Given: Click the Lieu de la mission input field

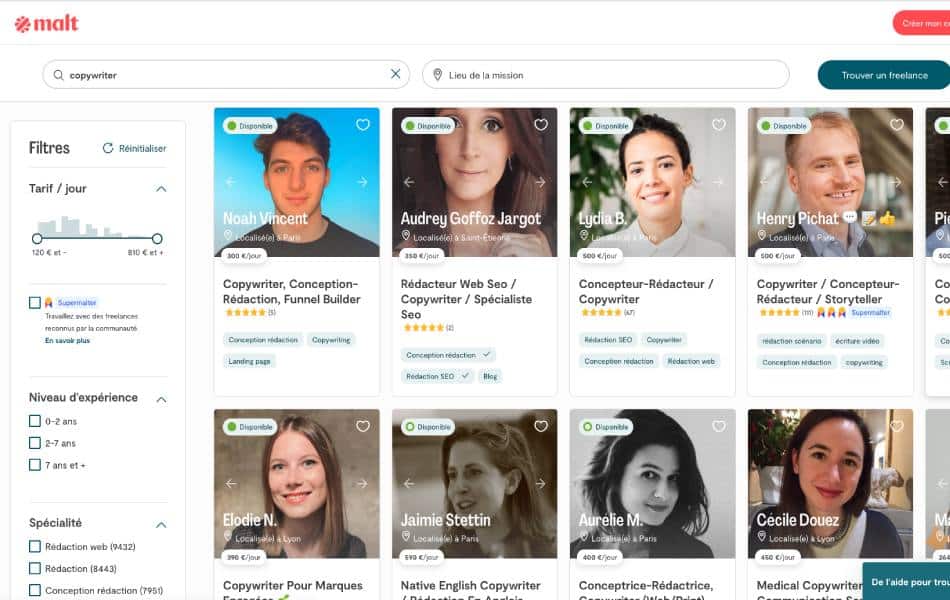Looking at the screenshot, I should click(560, 73).
